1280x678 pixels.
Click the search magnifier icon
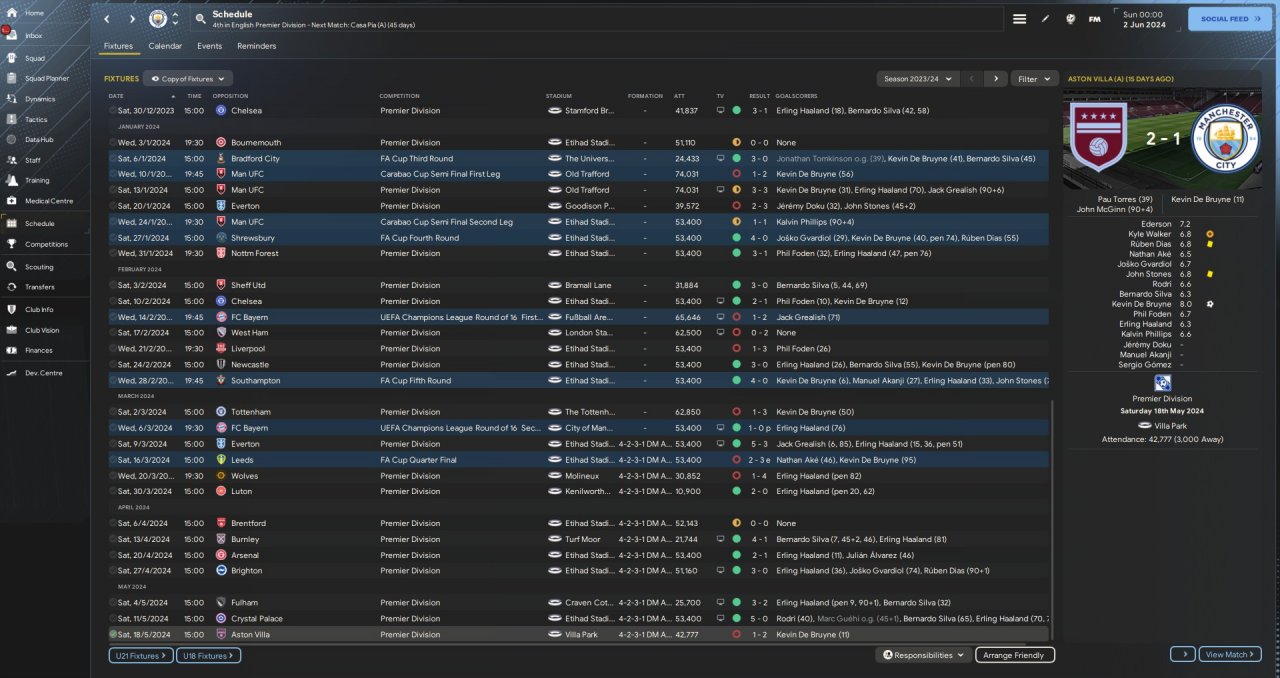click(x=200, y=19)
